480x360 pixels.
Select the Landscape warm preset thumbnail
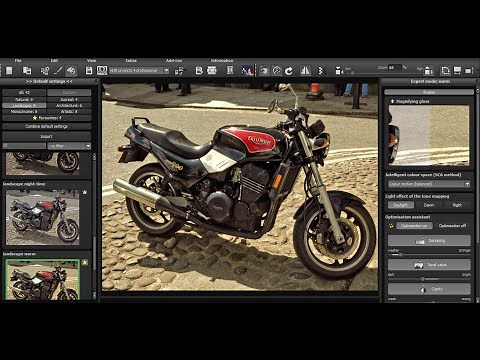(x=43, y=279)
